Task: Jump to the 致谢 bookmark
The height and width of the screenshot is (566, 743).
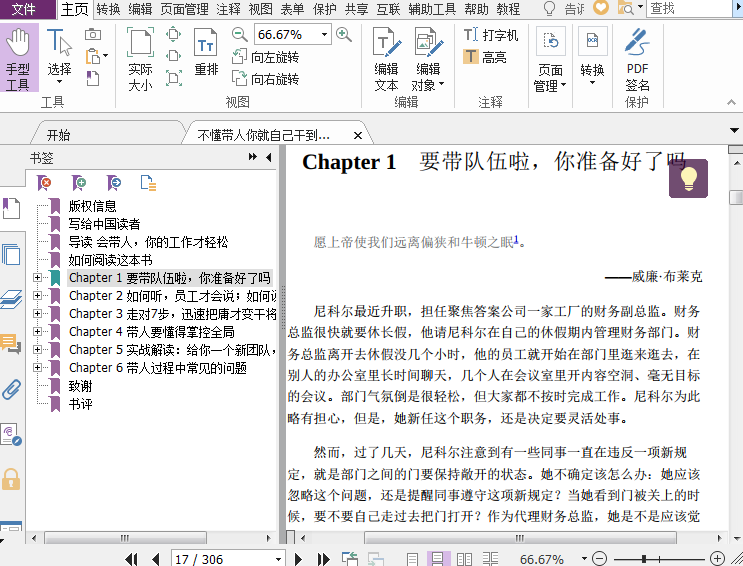Action: pos(80,386)
